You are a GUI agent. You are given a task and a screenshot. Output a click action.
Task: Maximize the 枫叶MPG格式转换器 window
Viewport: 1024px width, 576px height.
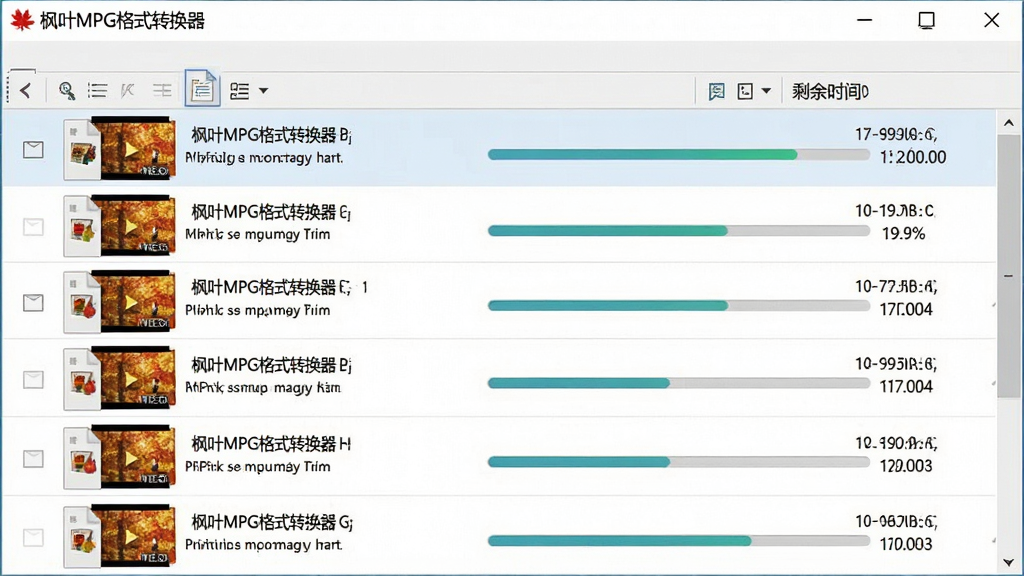point(926,20)
